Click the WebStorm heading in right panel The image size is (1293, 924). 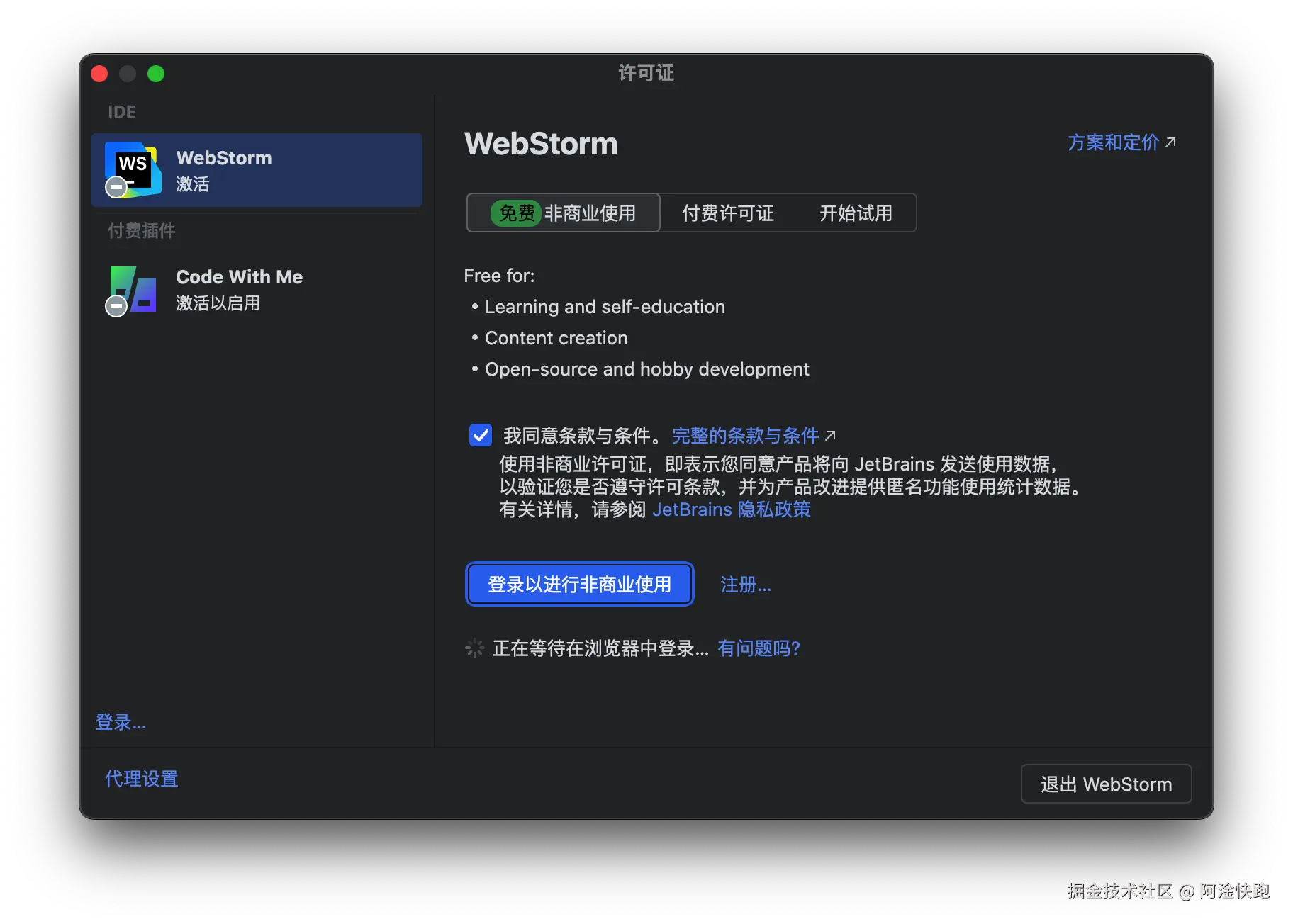[x=541, y=144]
